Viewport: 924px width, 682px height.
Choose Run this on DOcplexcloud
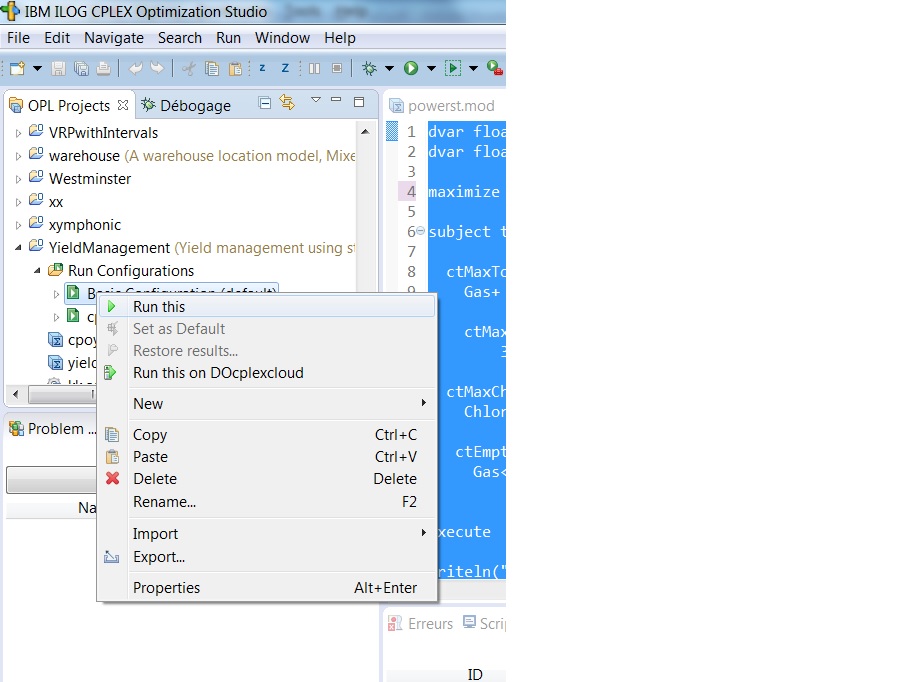point(267,373)
